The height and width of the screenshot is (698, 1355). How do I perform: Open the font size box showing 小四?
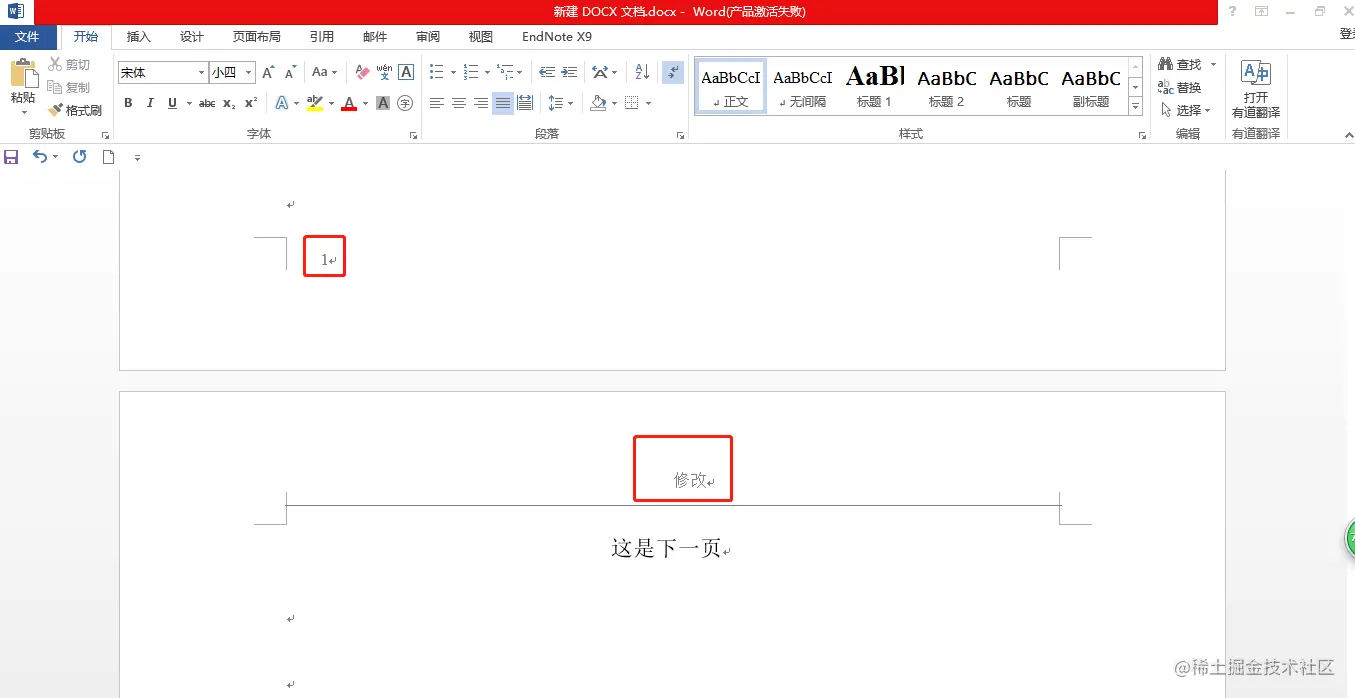(232, 73)
